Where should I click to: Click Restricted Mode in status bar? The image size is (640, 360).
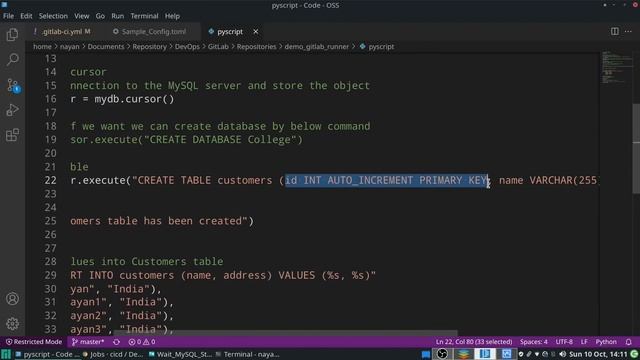tap(33, 342)
